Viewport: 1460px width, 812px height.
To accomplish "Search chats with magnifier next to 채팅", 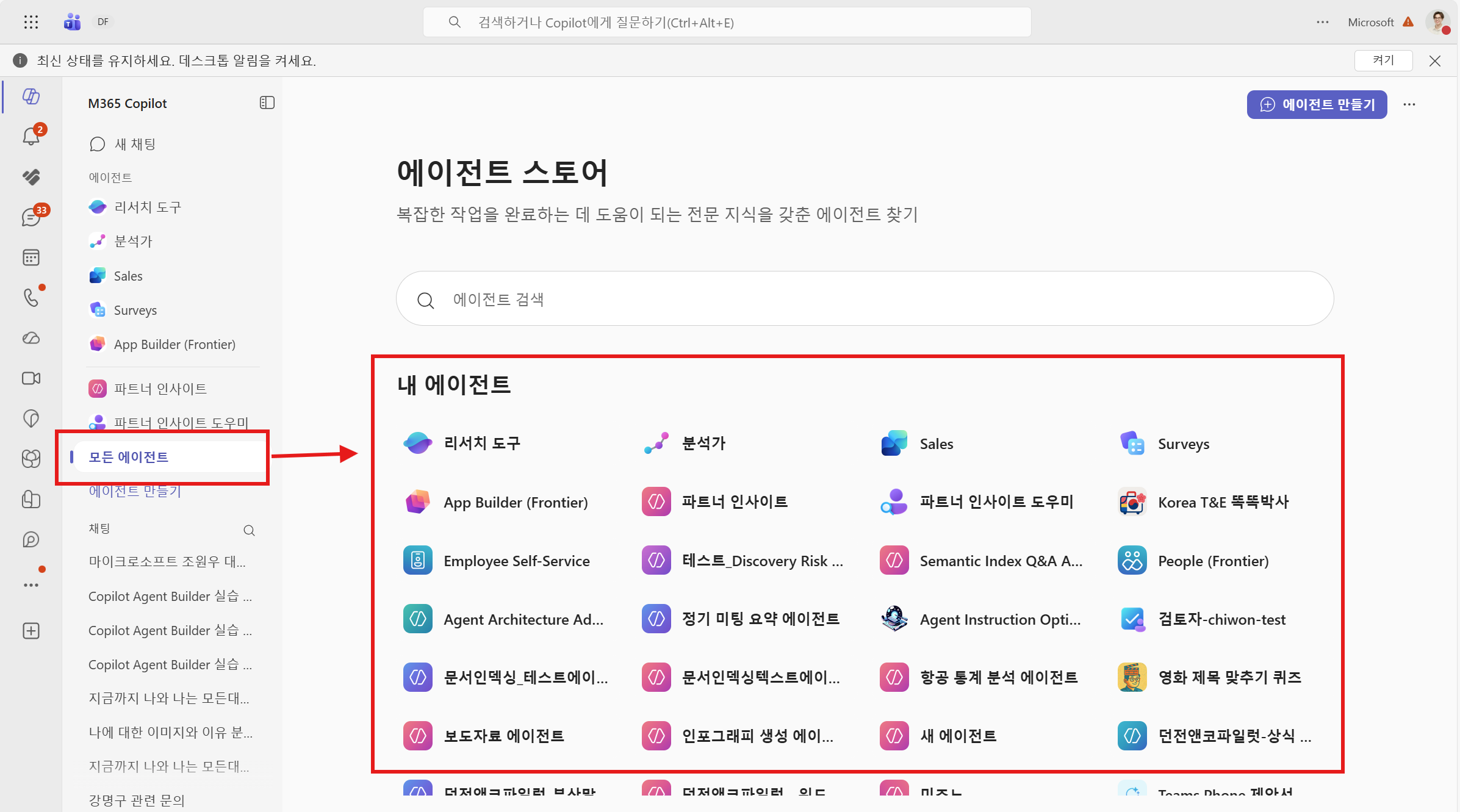I will pos(249,530).
